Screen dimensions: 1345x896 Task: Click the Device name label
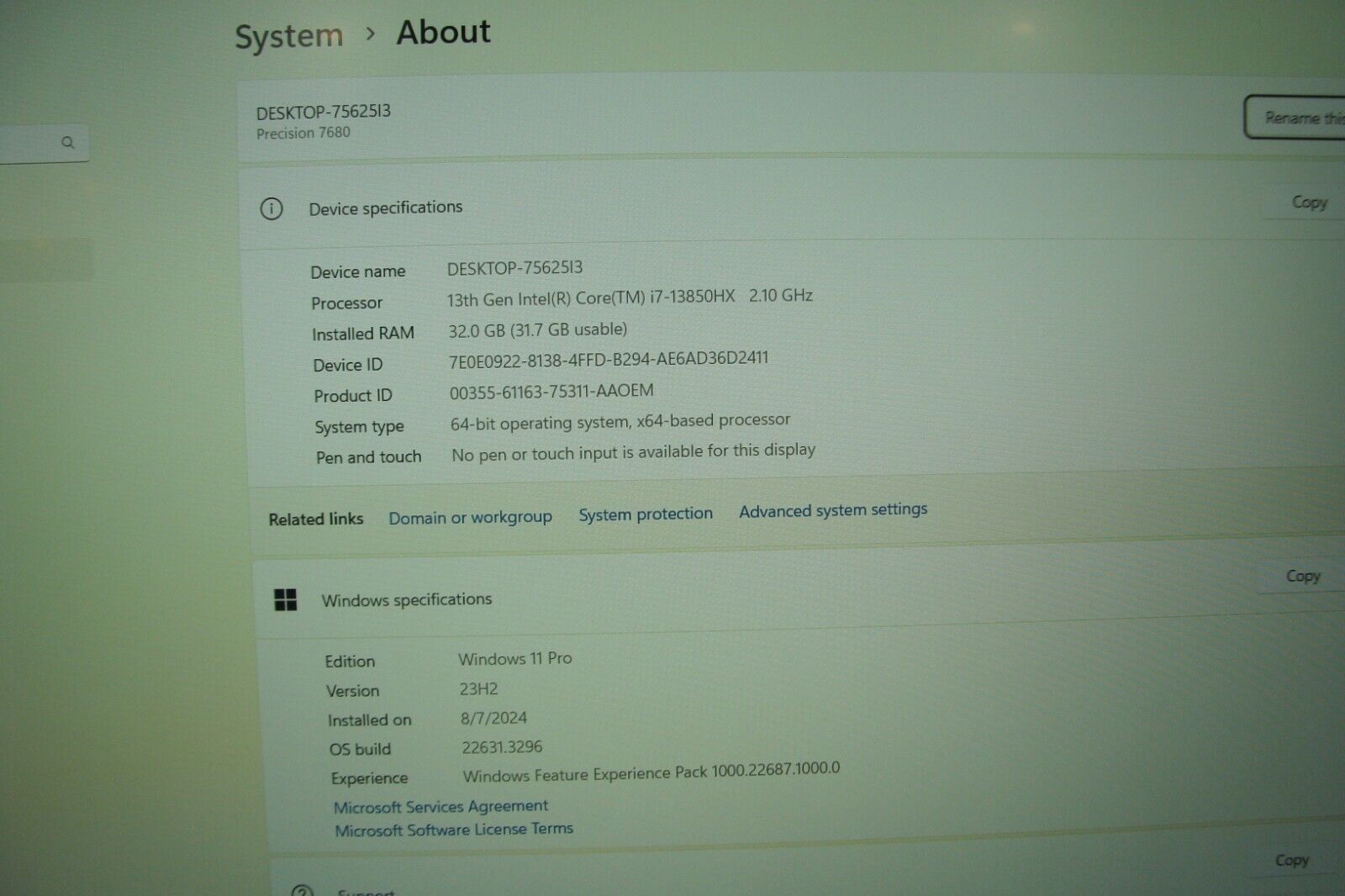(x=358, y=271)
